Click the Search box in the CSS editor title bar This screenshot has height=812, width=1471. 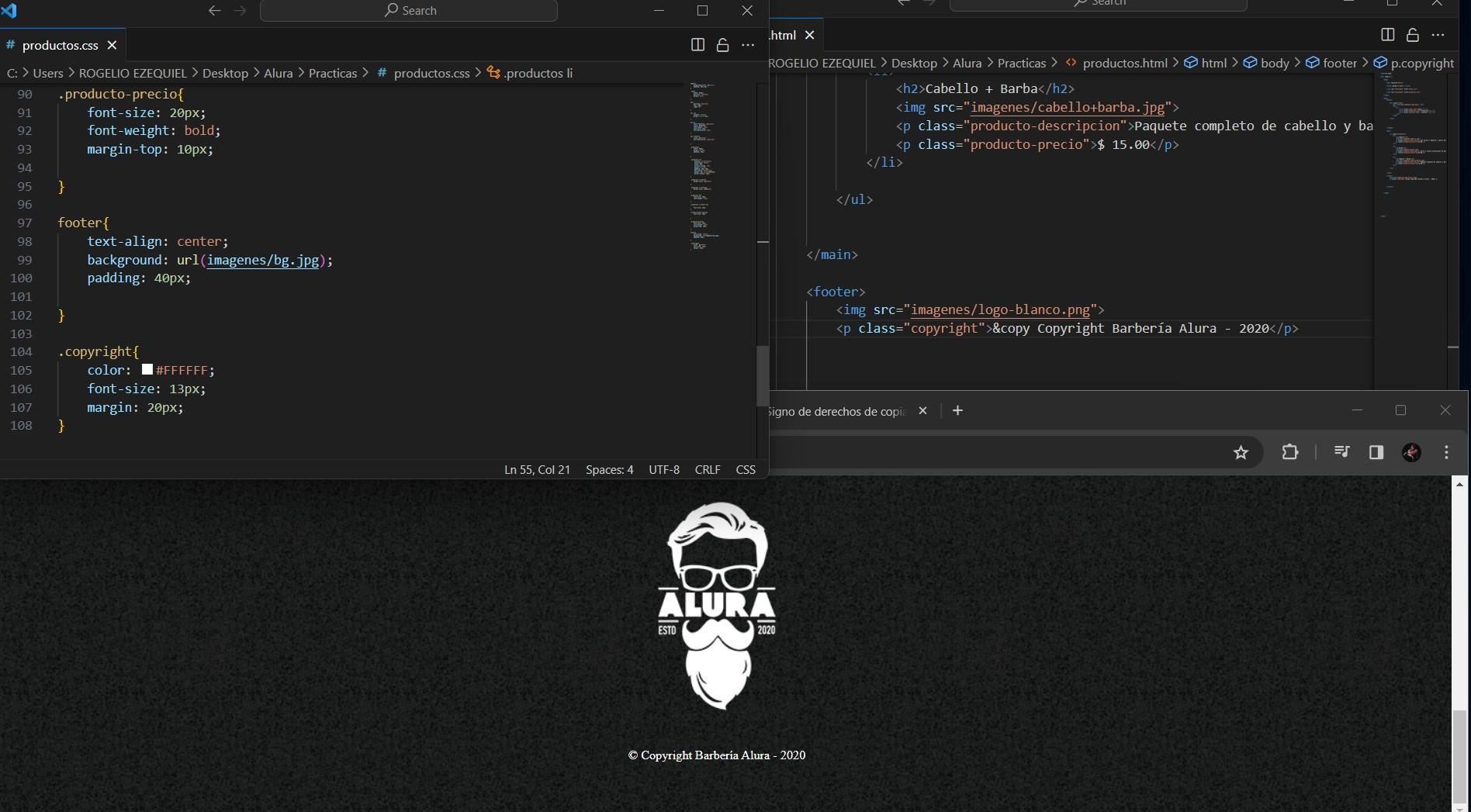coord(409,10)
